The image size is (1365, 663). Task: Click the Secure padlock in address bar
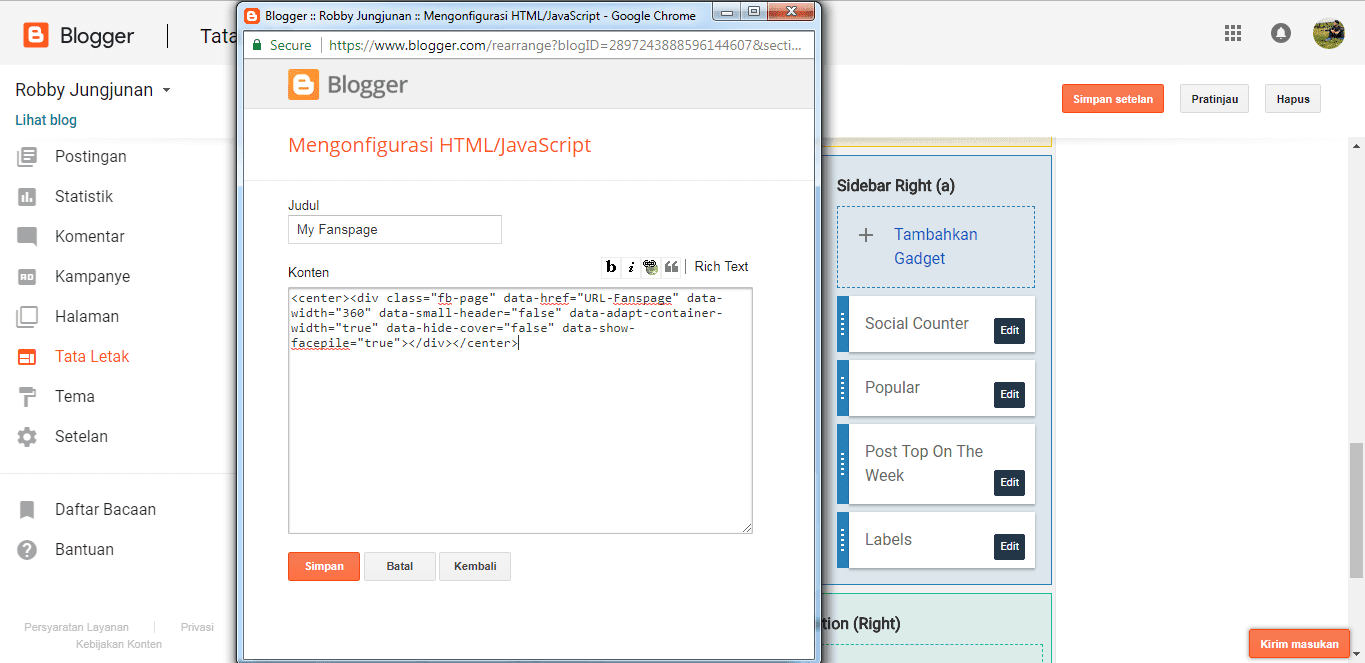pos(258,45)
